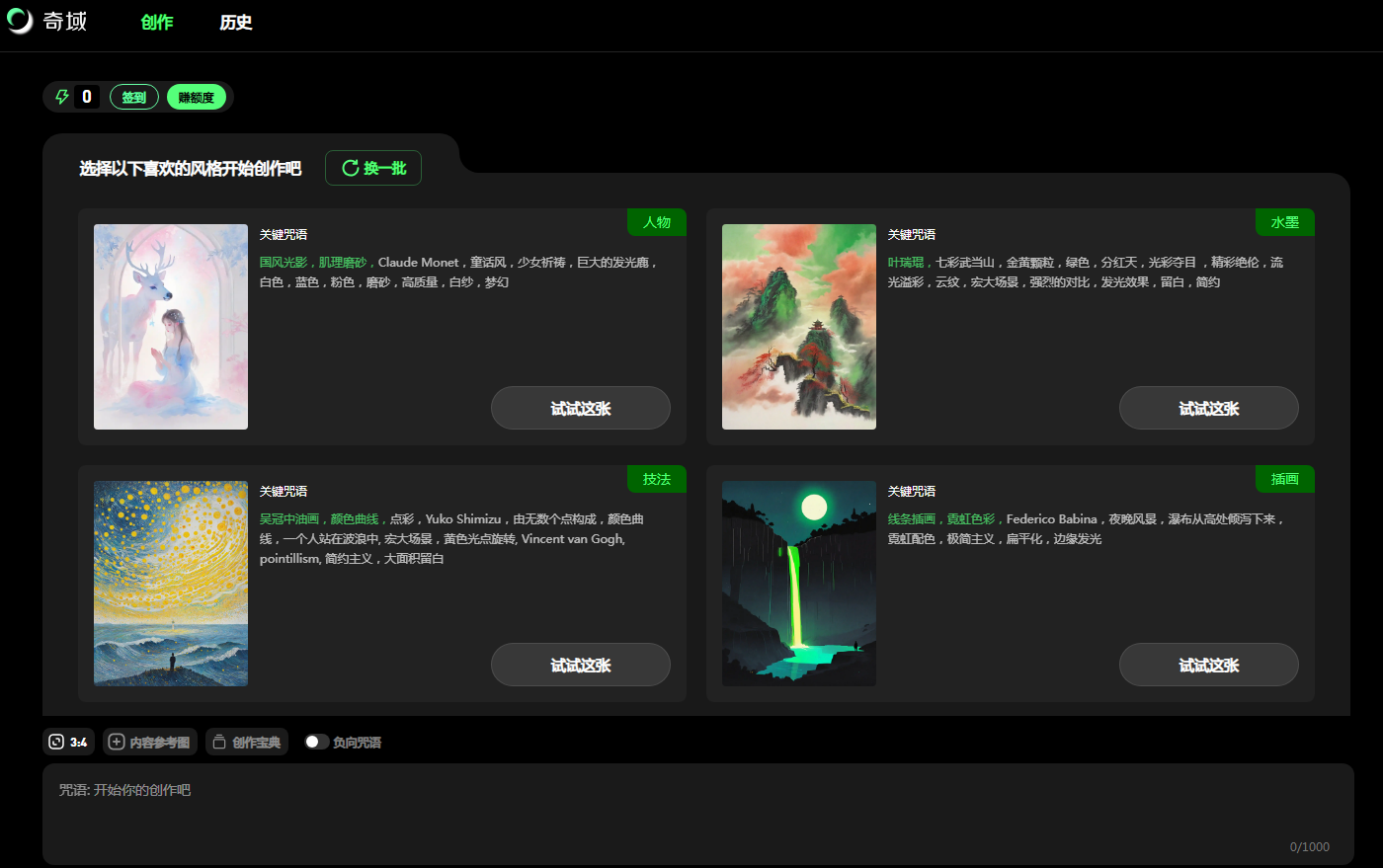Screen dimensions: 1383x868
Task: Click the lightning credits icon
Action: [x=61, y=97]
